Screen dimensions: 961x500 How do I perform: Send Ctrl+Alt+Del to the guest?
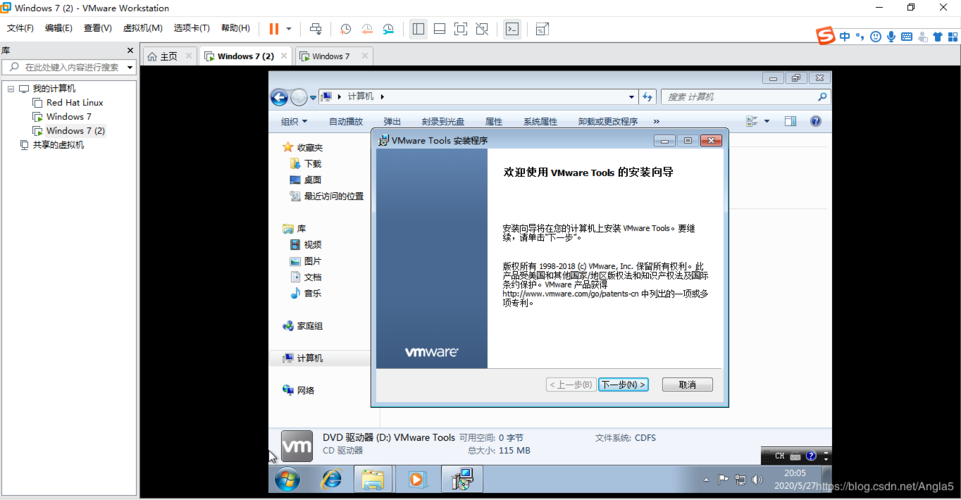point(316,29)
